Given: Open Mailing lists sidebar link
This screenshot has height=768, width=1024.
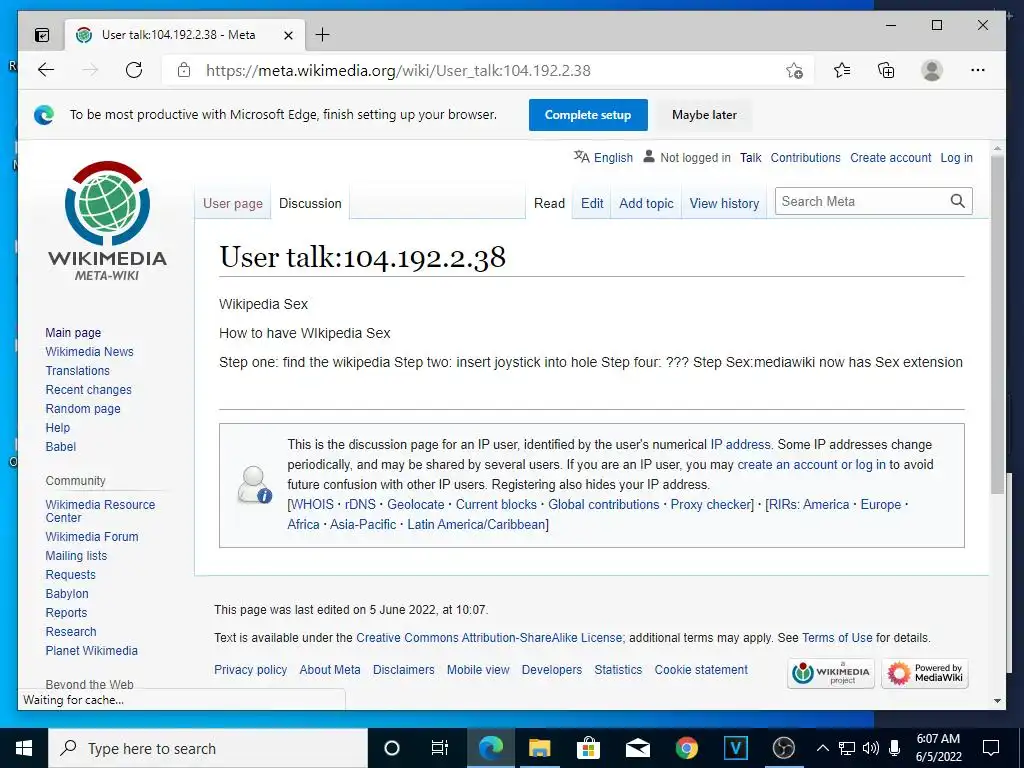Looking at the screenshot, I should pos(76,555).
